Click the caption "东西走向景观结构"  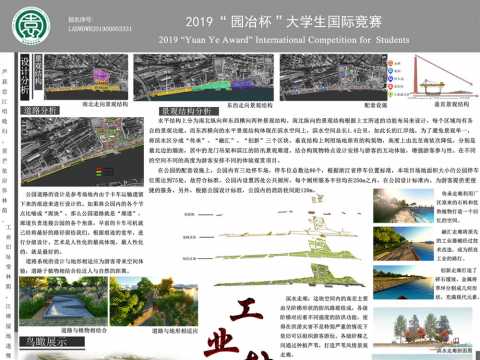(250, 105)
